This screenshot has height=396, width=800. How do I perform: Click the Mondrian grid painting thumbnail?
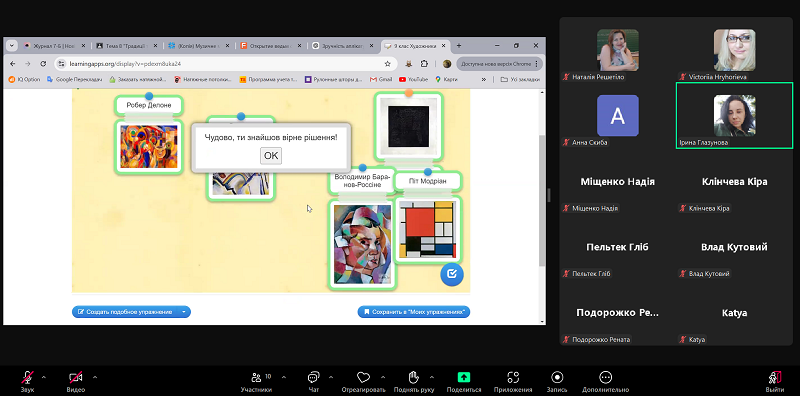(427, 230)
